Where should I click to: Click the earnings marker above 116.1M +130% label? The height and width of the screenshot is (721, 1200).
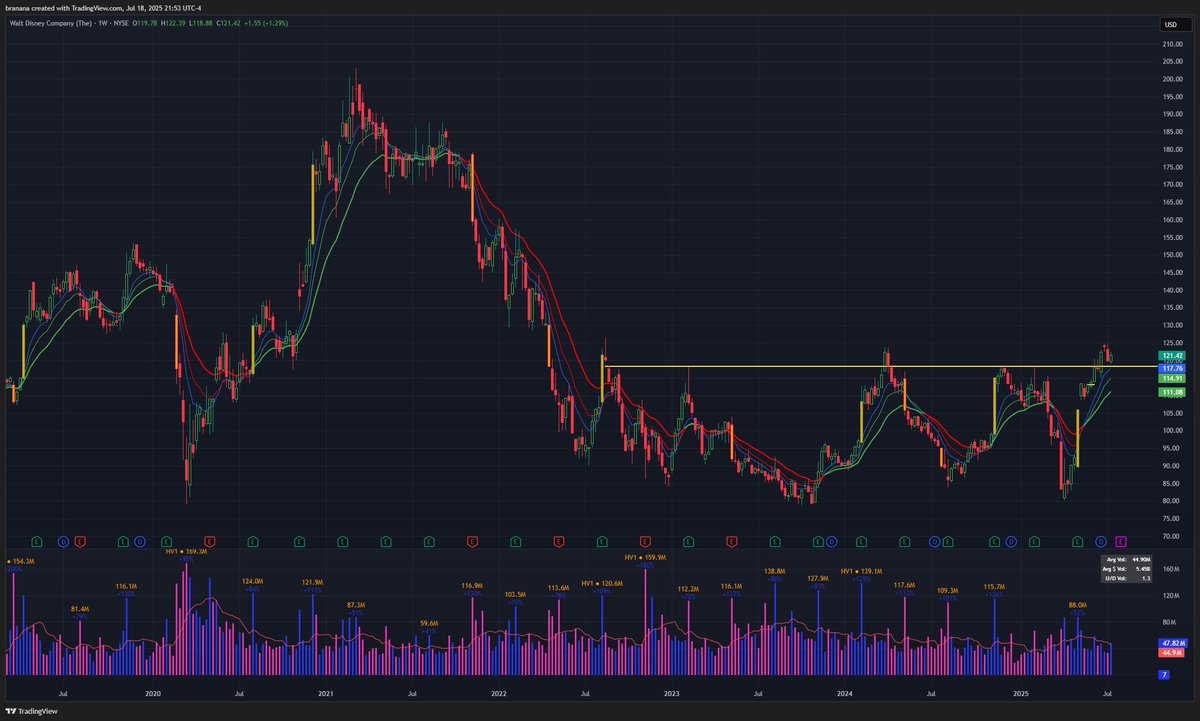123,541
